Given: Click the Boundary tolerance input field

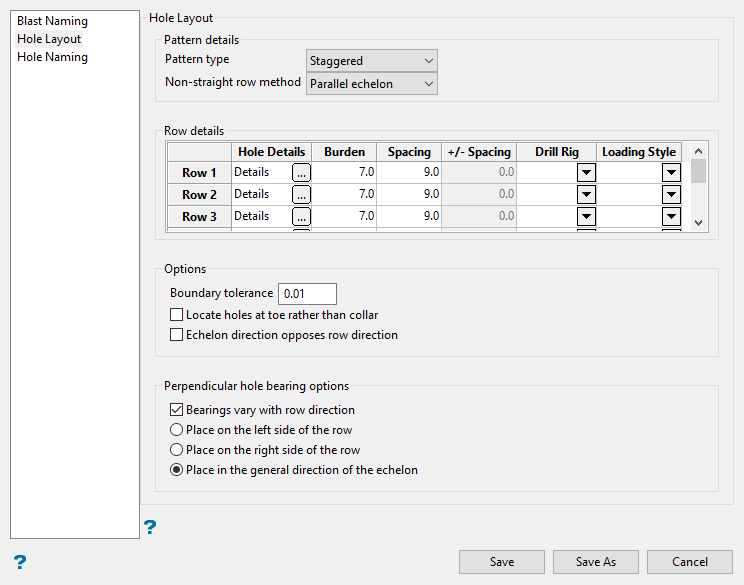Looking at the screenshot, I should [x=307, y=294].
